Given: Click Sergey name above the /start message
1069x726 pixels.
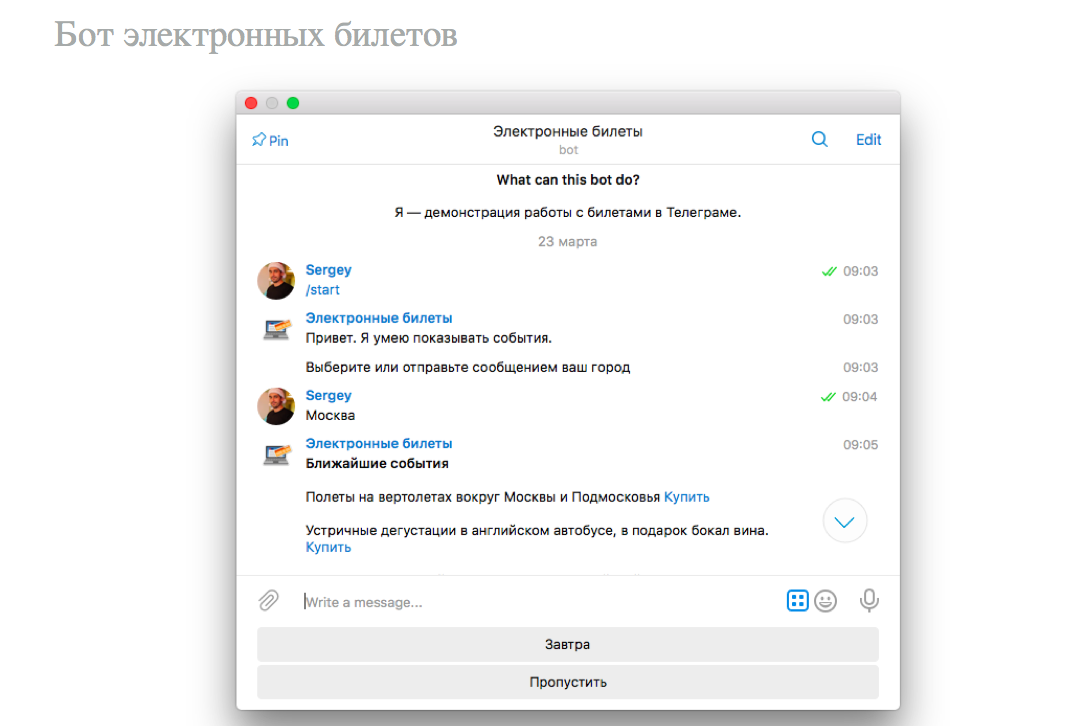Looking at the screenshot, I should click(329, 270).
